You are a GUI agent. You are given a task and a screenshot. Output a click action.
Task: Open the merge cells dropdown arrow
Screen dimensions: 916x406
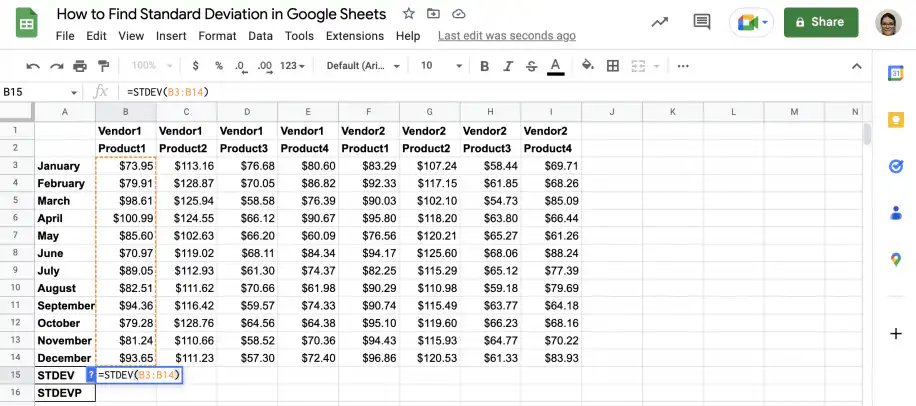point(655,67)
